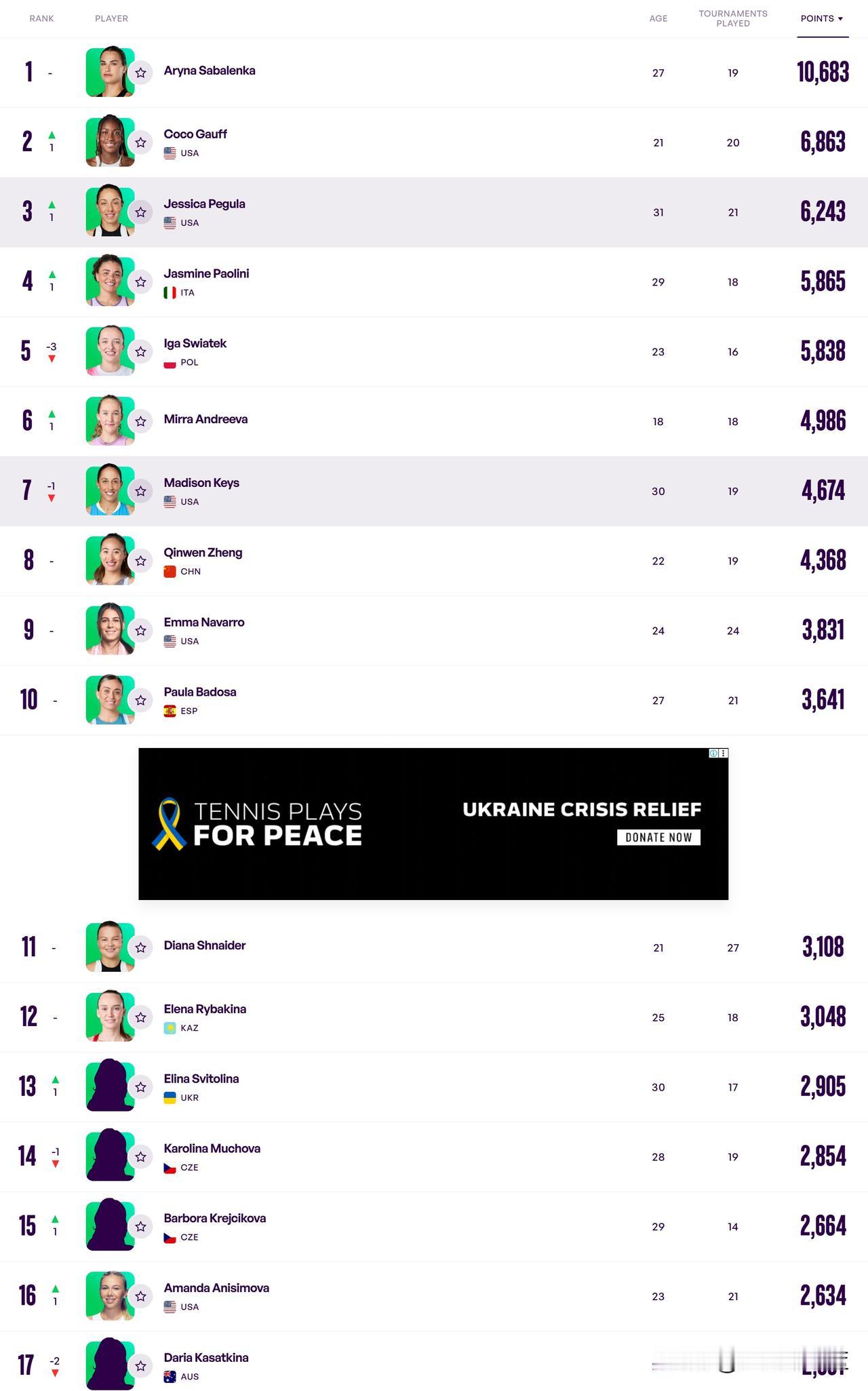Toggle favorite star for Coco Gauff
868x1391 pixels.
point(140,142)
